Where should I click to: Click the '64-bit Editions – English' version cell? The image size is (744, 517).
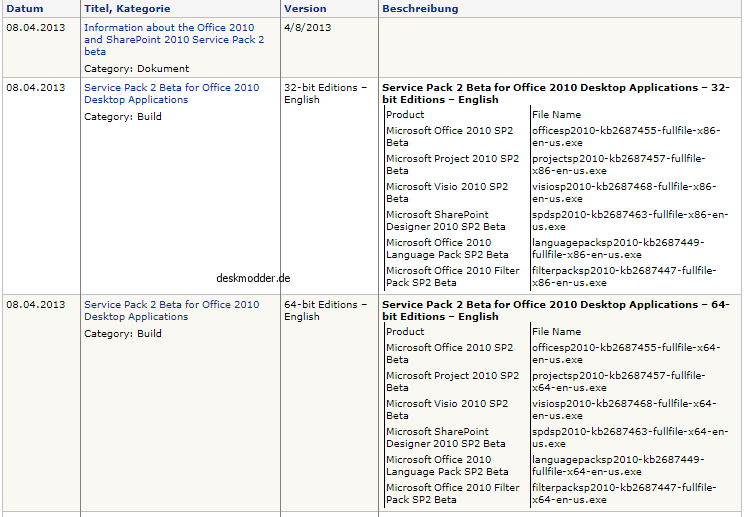326,310
